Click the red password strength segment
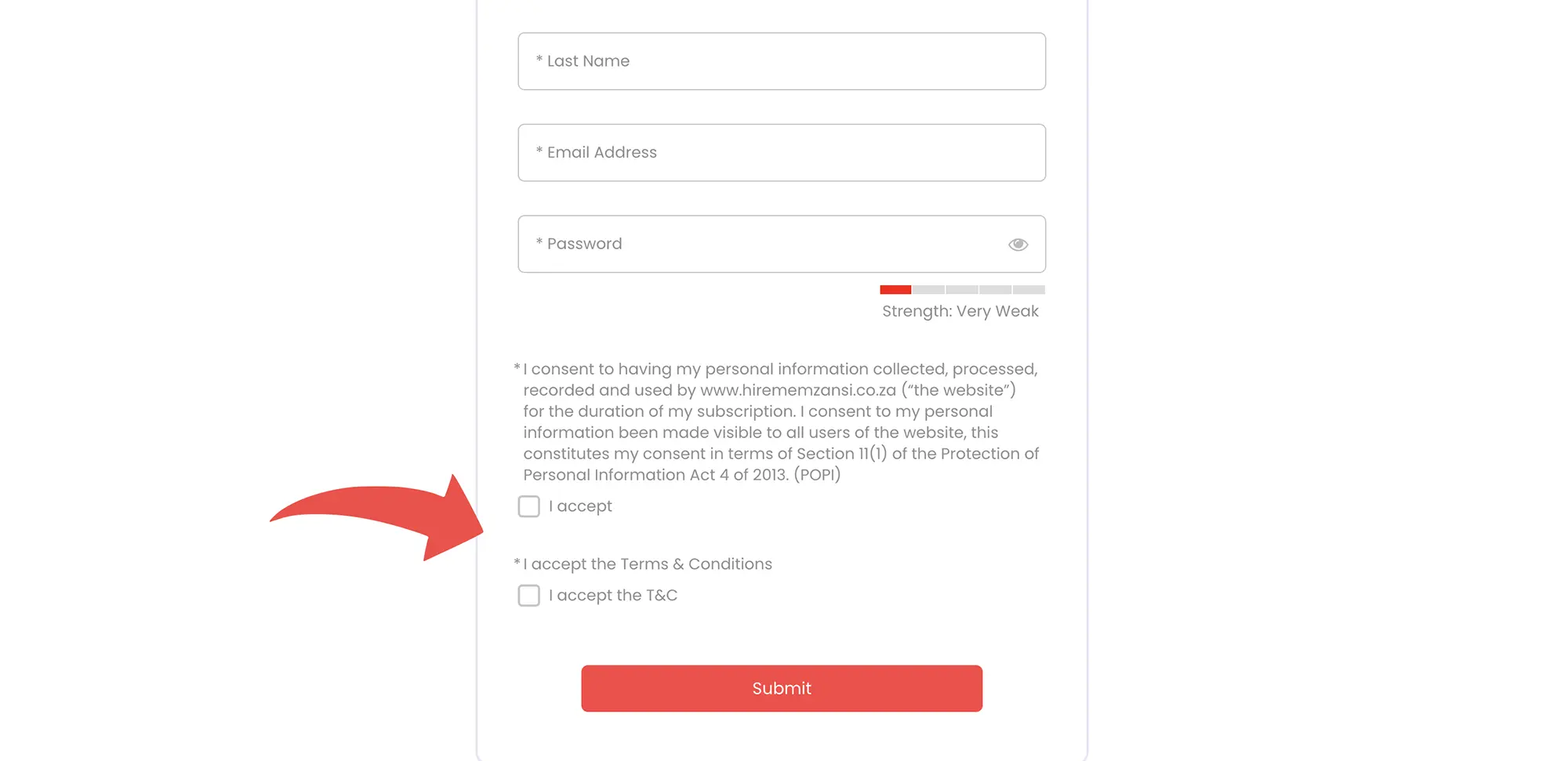The width and height of the screenshot is (1568, 761). pyautogui.click(x=895, y=290)
